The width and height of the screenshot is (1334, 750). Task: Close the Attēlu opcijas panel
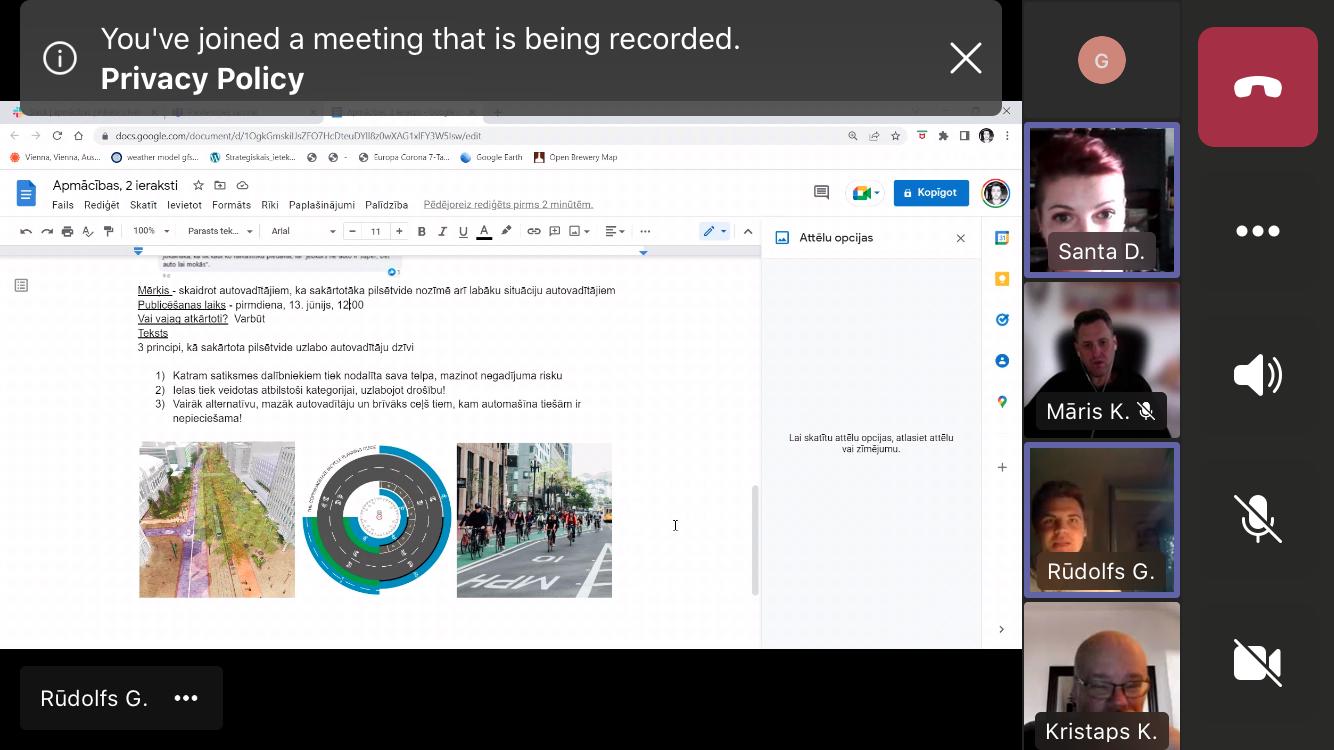click(961, 238)
